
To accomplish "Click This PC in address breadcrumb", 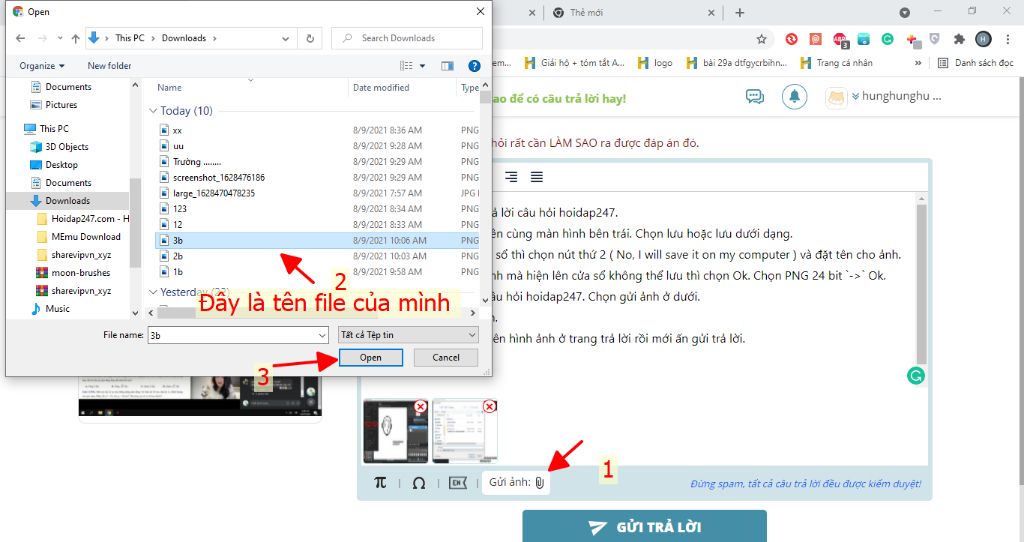I will pos(129,39).
